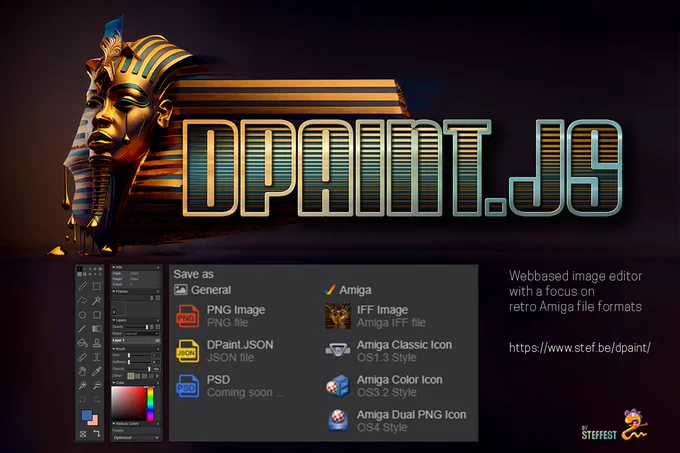The image size is (680, 453).
Task: Select the rounded Rectangle shape tool
Action: click(97, 315)
